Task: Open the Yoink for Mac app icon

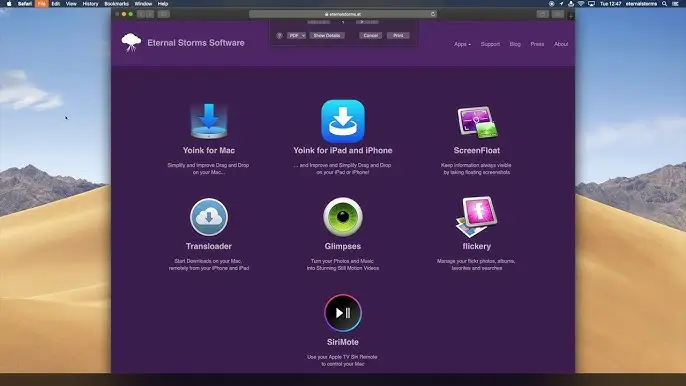Action: pyautogui.click(x=209, y=121)
